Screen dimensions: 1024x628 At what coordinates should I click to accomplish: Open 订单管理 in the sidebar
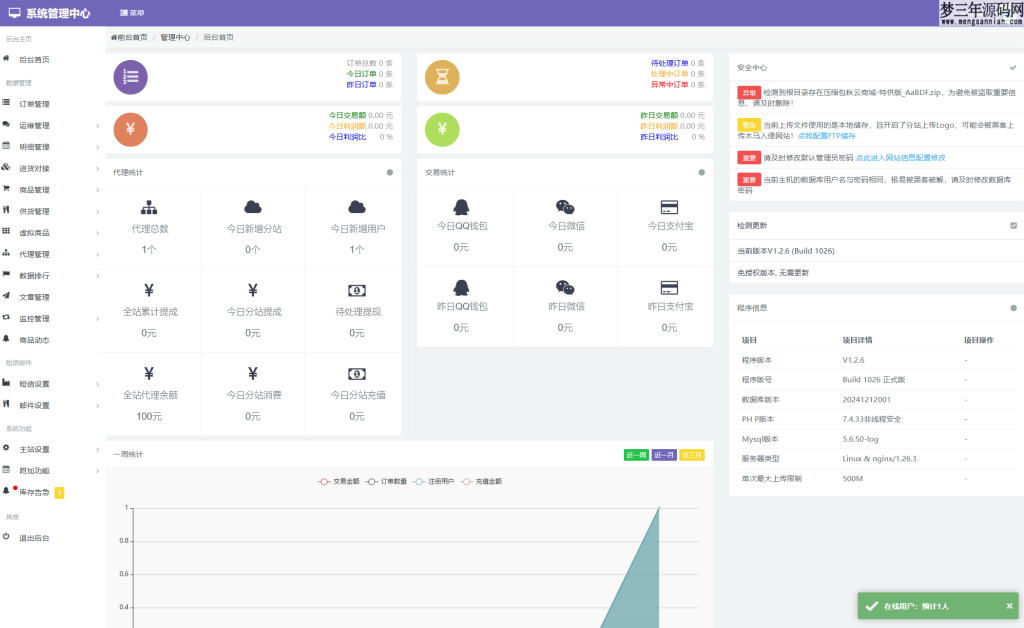34,104
